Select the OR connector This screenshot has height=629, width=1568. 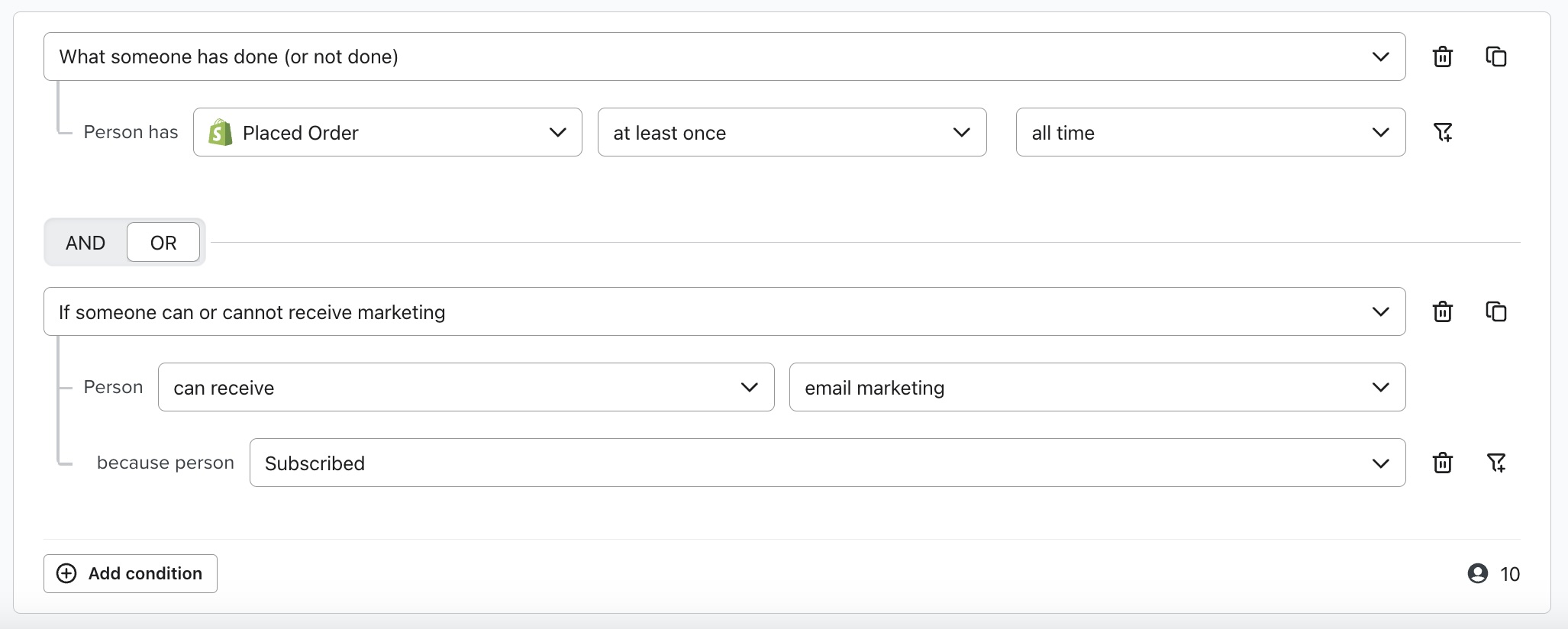click(x=163, y=242)
